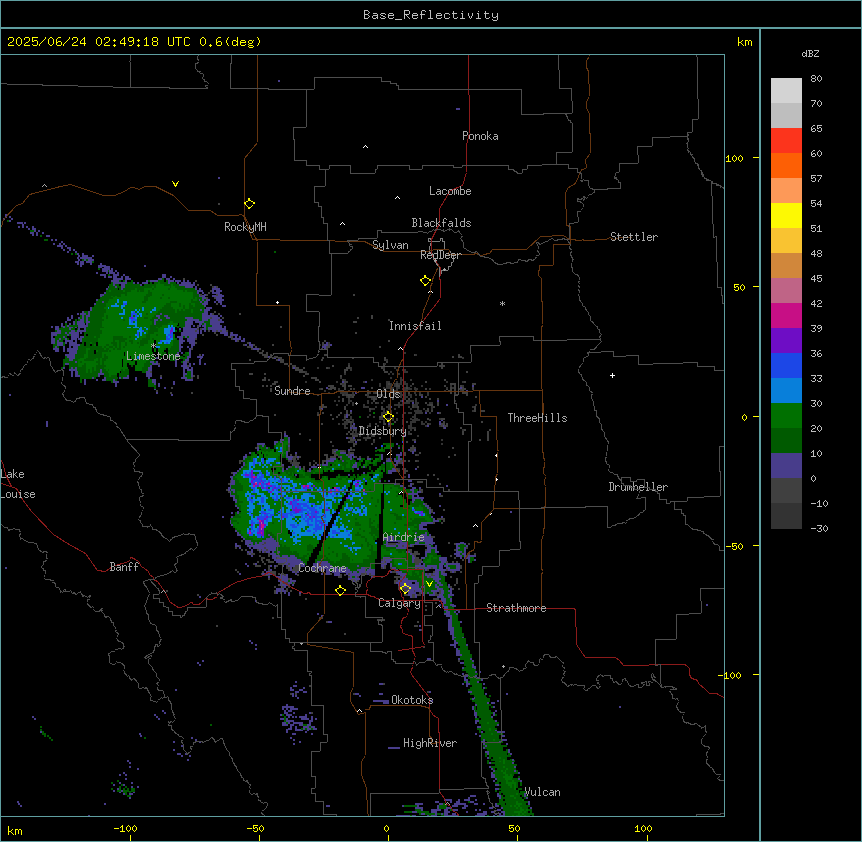Click the Didsbury city label

point(383,431)
